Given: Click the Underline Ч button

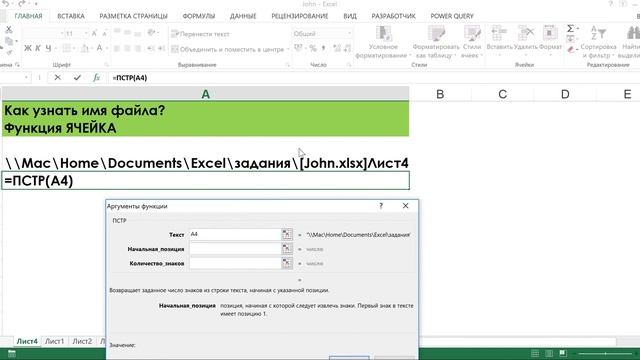Looking at the screenshot, I should pyautogui.click(x=48, y=49).
